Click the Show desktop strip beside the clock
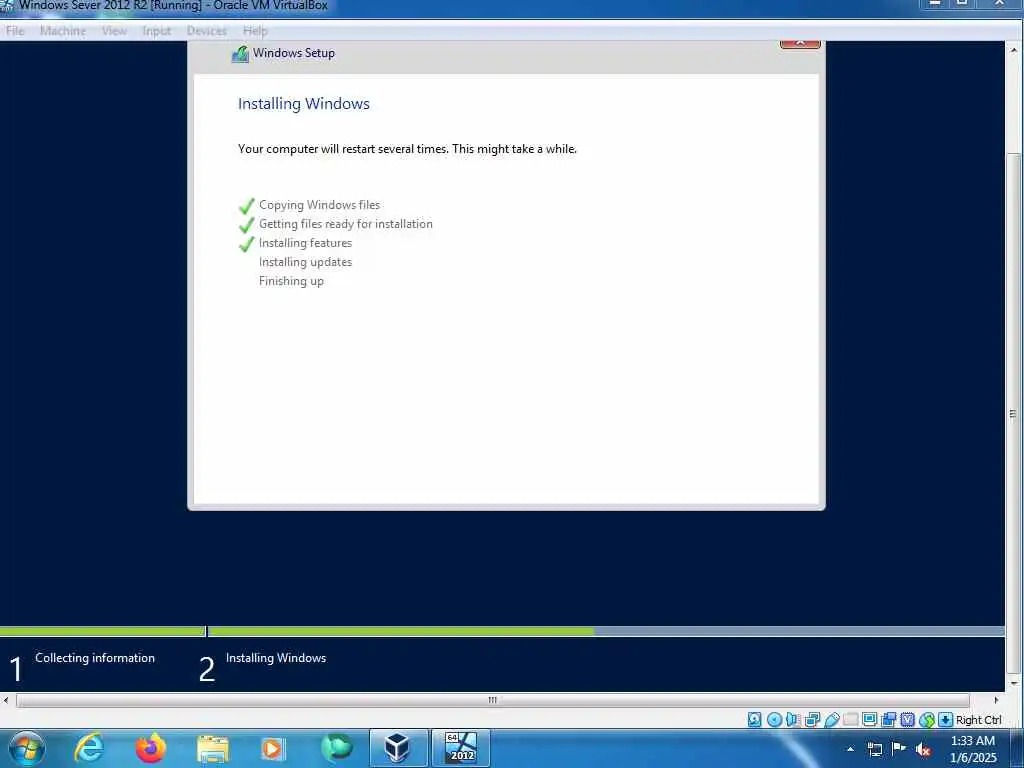Viewport: 1024px width, 768px height. tap(1017, 748)
